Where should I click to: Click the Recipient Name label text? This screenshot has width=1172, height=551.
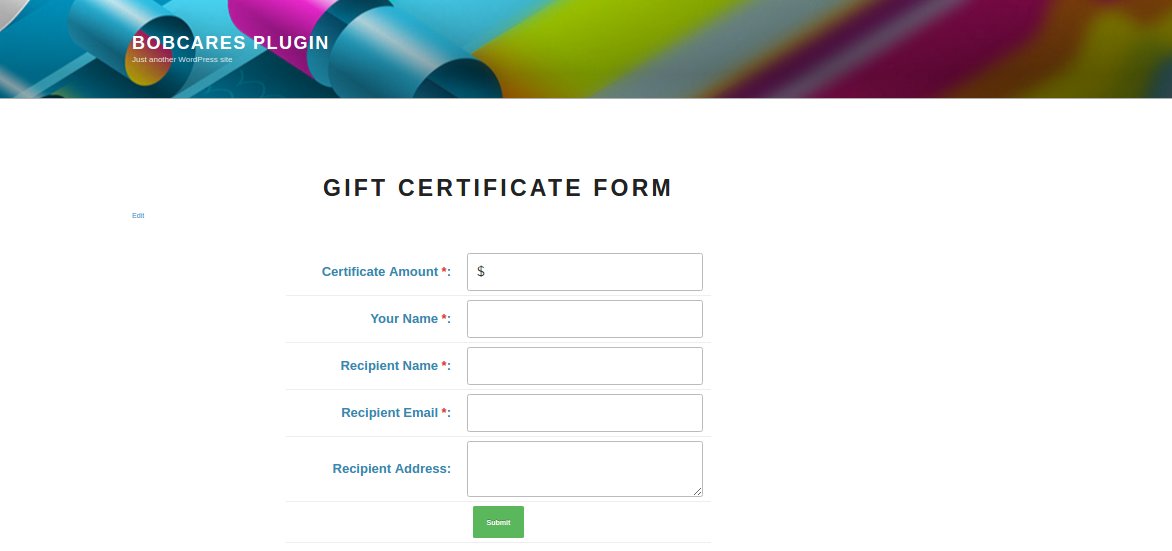[389, 366]
